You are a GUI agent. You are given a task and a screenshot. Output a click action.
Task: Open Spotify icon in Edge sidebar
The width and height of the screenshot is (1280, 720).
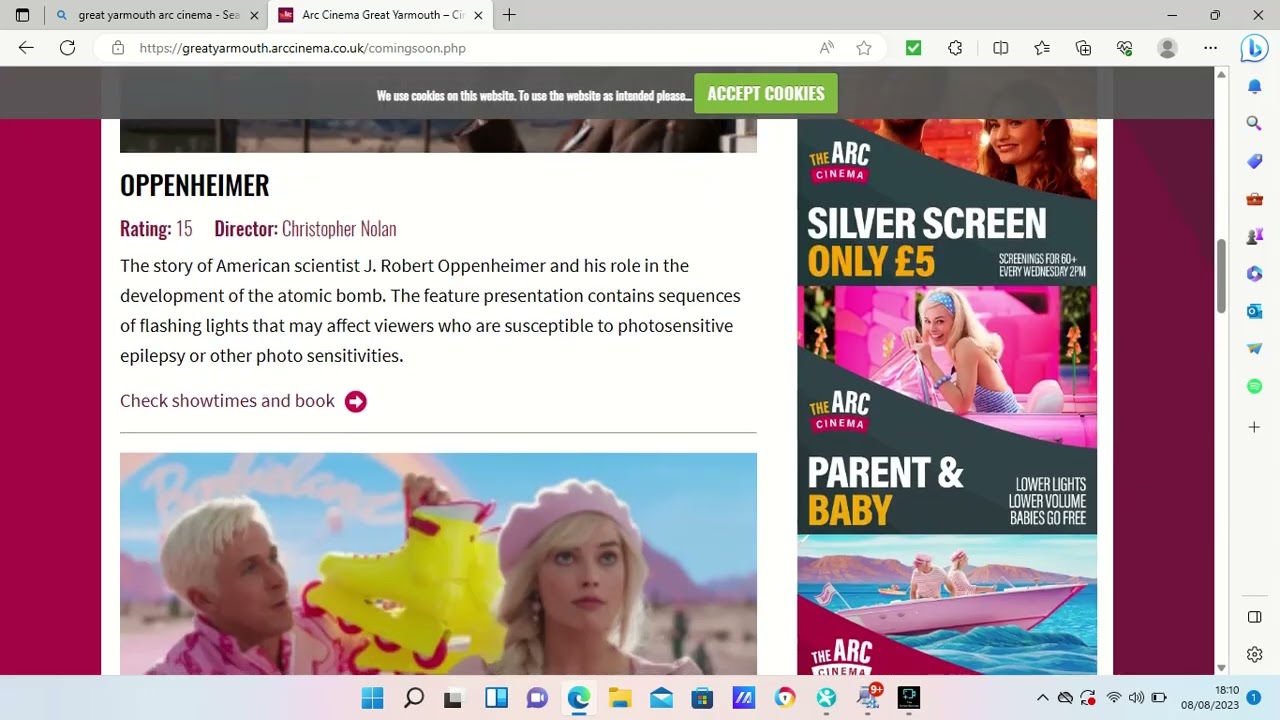pyautogui.click(x=1254, y=386)
